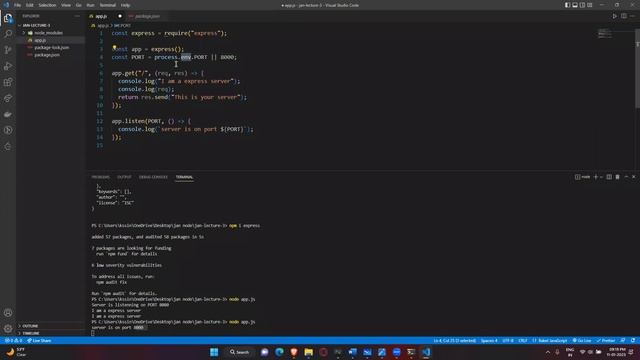The image size is (640, 360).
Task: Toggle the secondary side bar layout button
Action: pyautogui.click(x=582, y=5)
